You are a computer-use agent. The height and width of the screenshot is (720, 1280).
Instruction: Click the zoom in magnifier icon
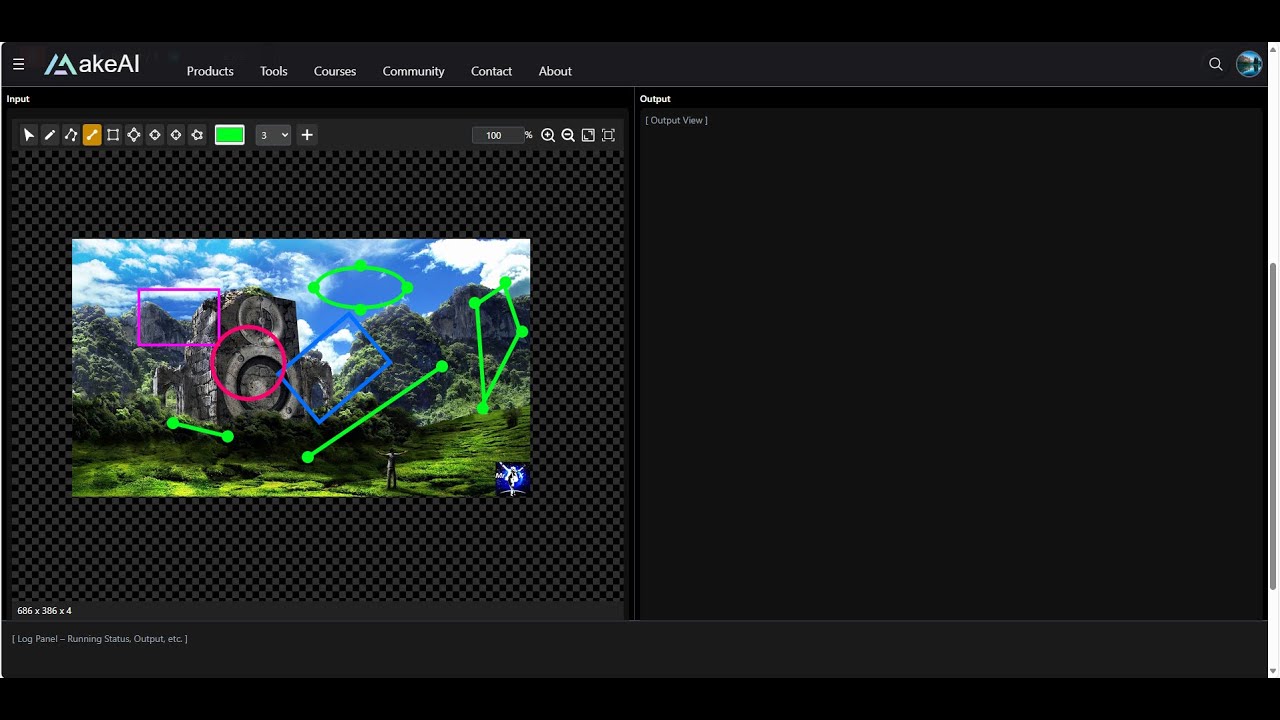[548, 135]
